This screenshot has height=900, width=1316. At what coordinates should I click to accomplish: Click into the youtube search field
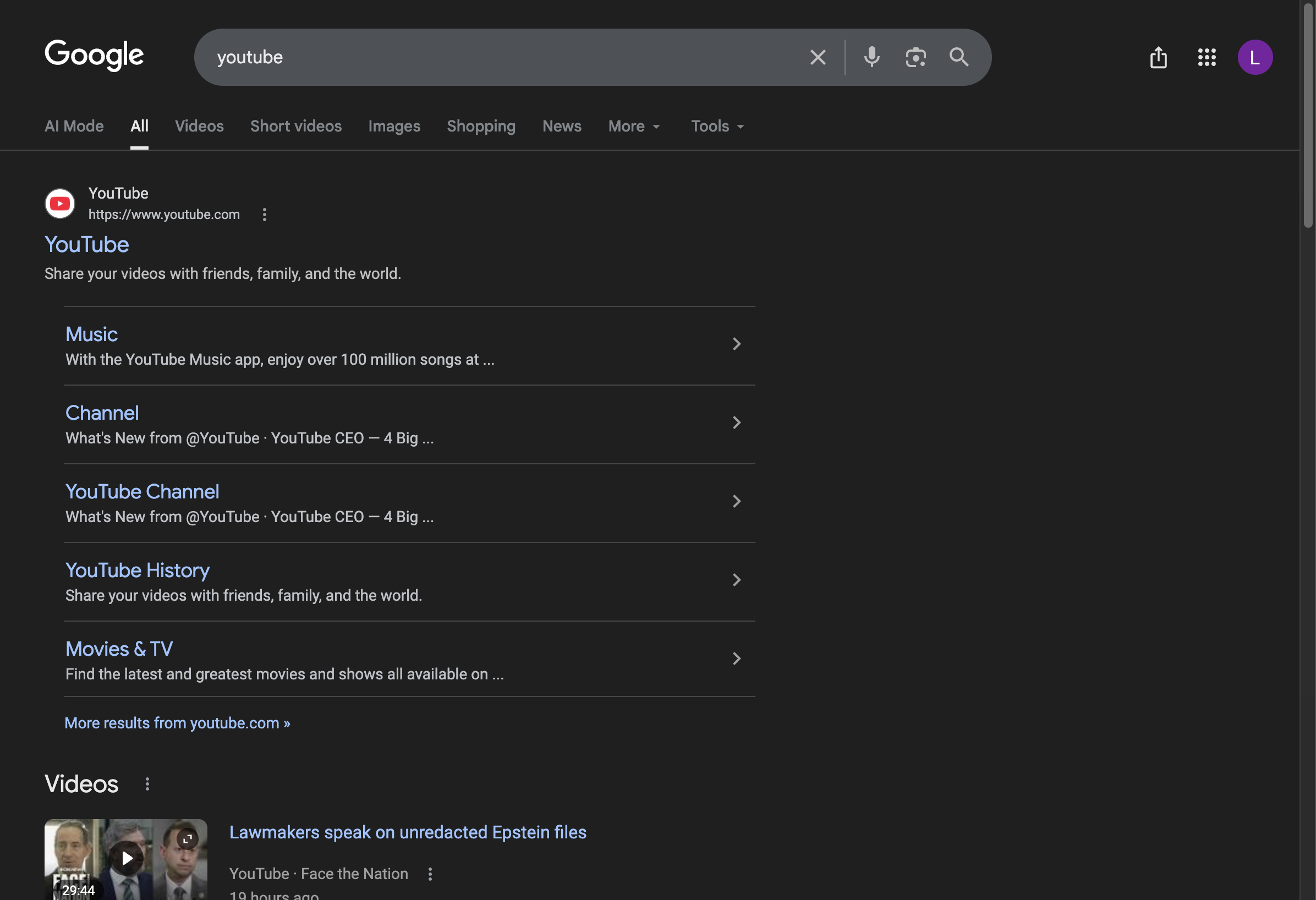coord(498,57)
